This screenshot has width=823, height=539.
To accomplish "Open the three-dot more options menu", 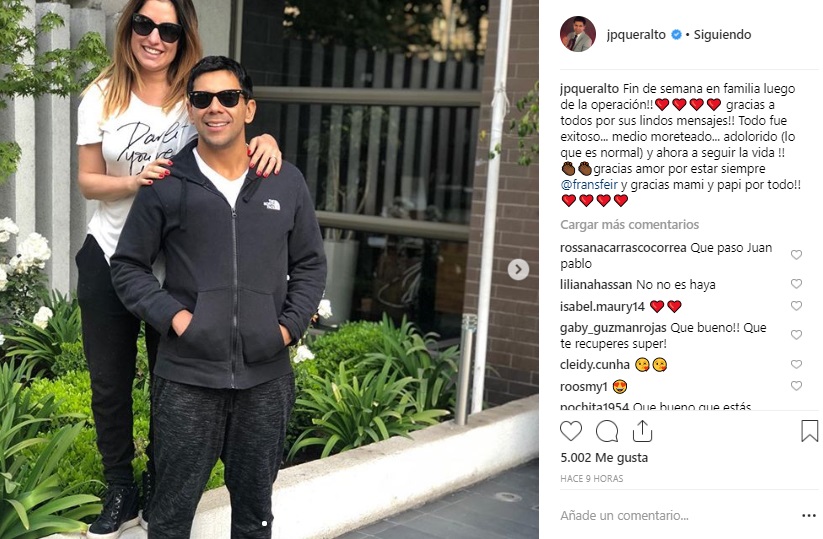I will pos(808,516).
